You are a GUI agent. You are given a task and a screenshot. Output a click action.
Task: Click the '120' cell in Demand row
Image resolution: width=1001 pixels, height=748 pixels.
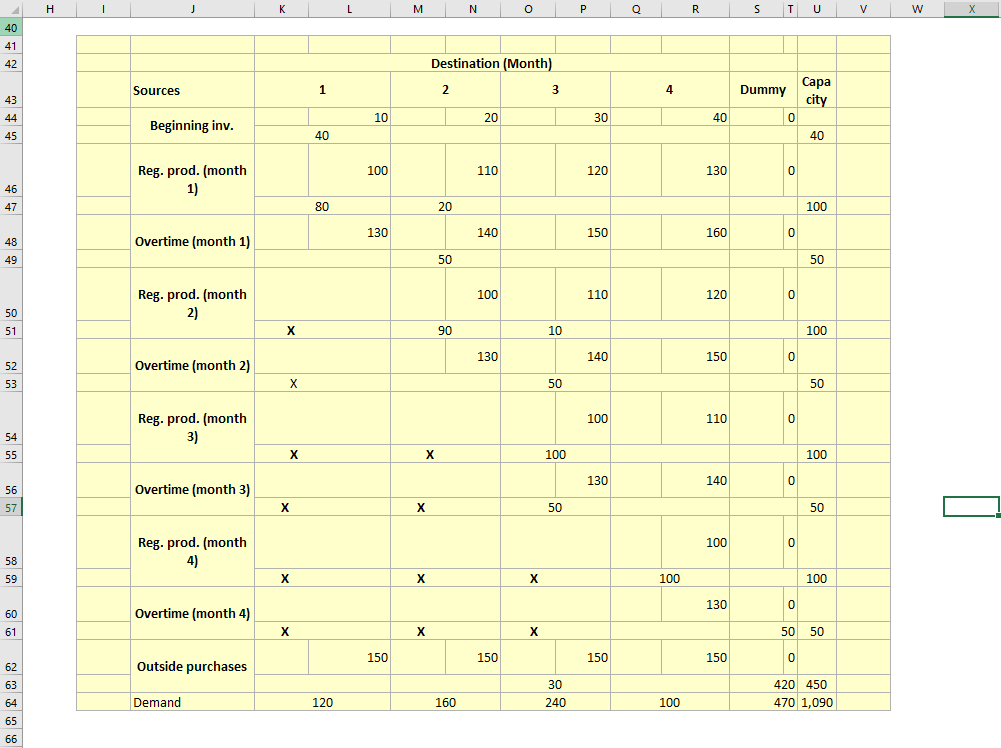[x=322, y=702]
